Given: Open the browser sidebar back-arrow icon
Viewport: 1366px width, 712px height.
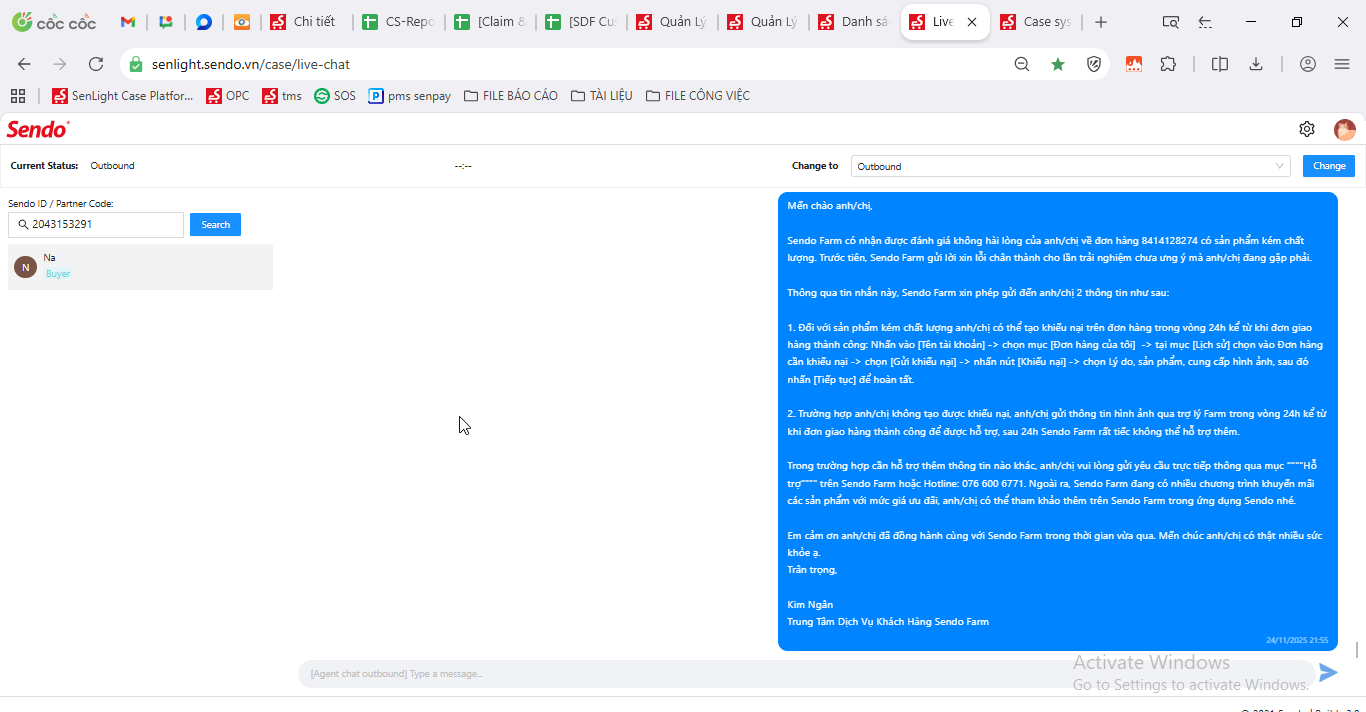Looking at the screenshot, I should [1205, 22].
